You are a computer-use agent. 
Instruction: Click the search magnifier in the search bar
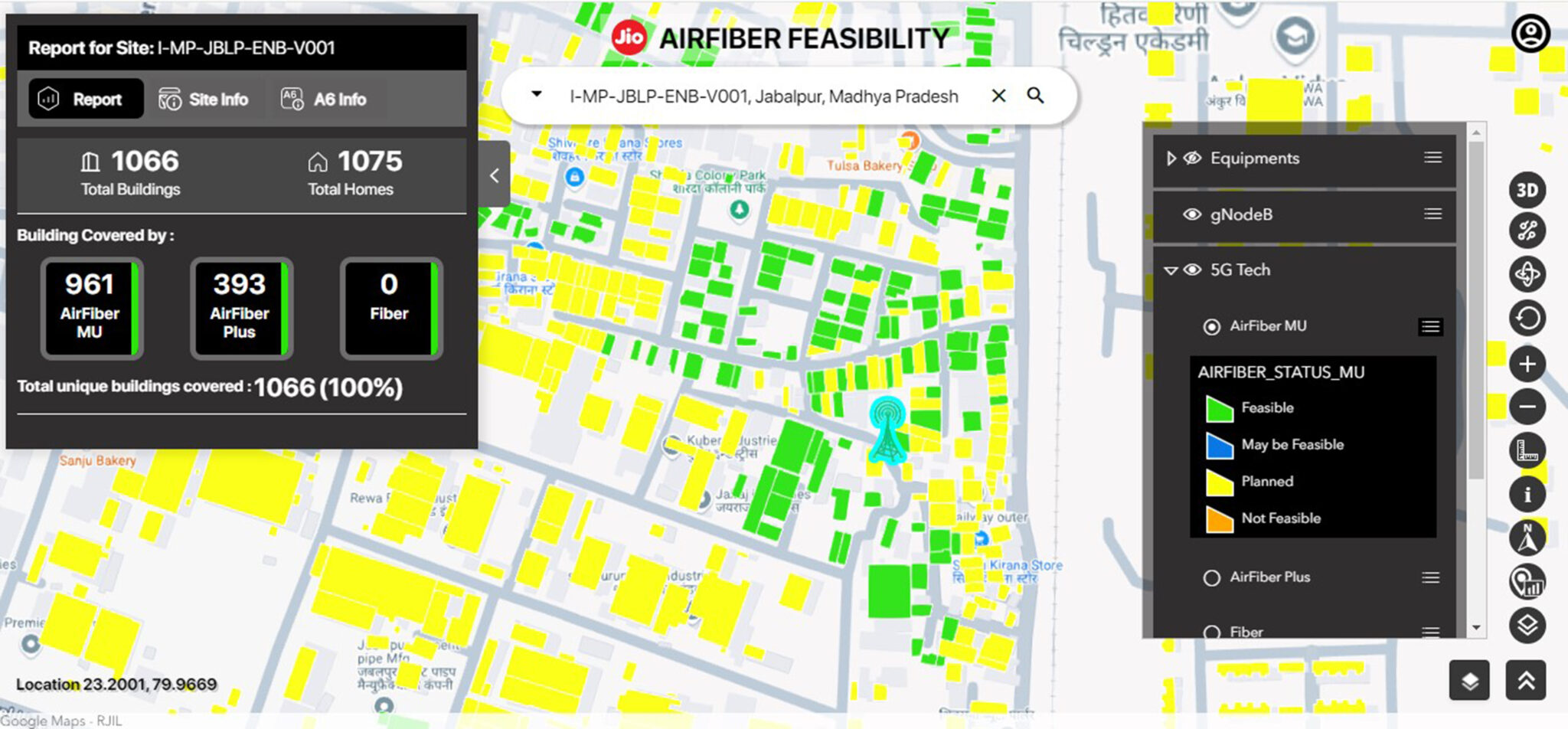(1036, 96)
